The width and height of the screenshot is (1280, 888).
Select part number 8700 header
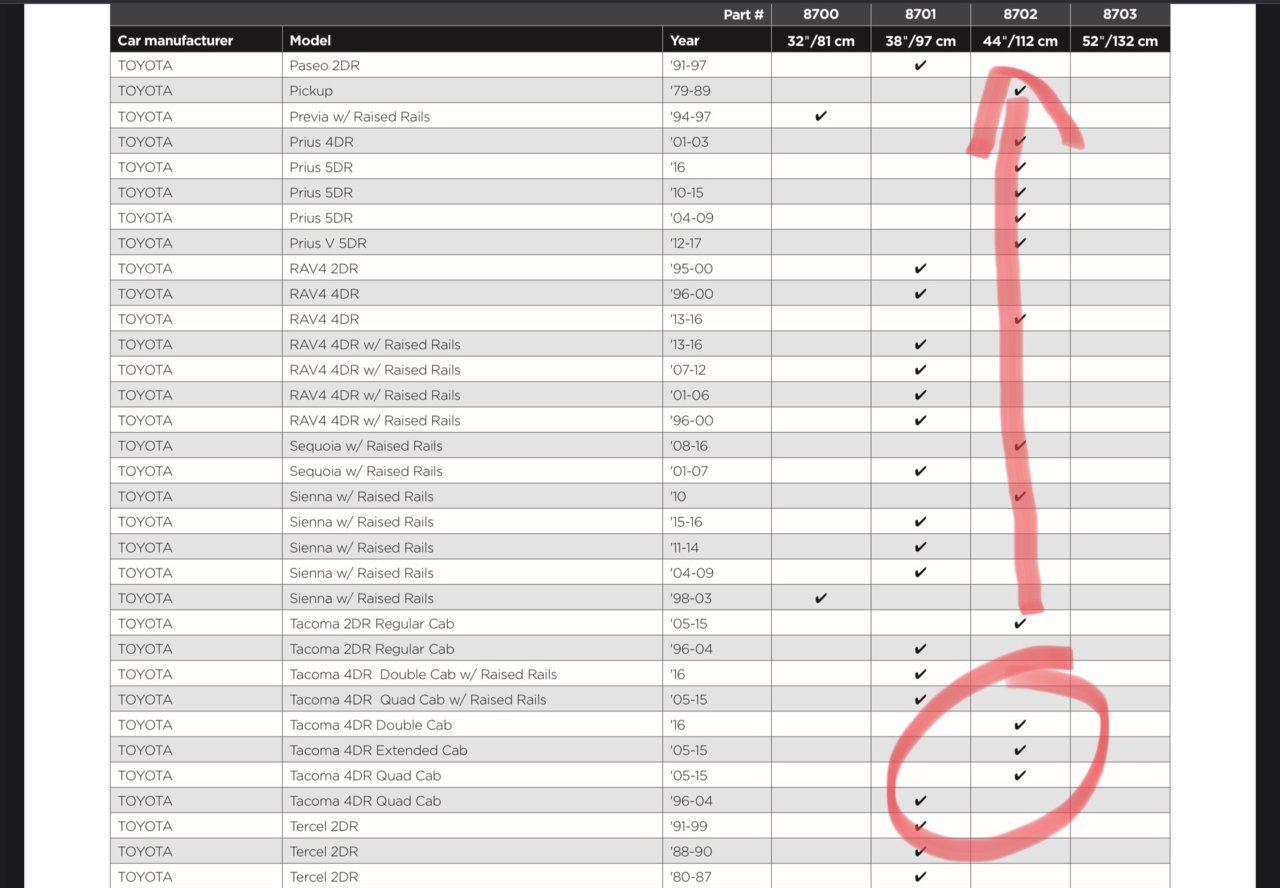pos(821,14)
